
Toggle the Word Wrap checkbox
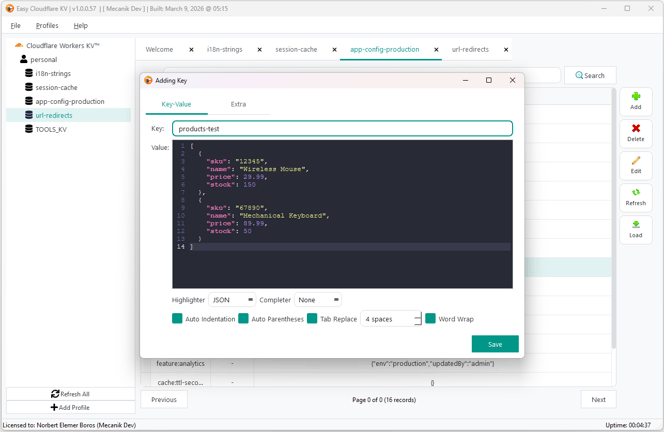click(430, 318)
